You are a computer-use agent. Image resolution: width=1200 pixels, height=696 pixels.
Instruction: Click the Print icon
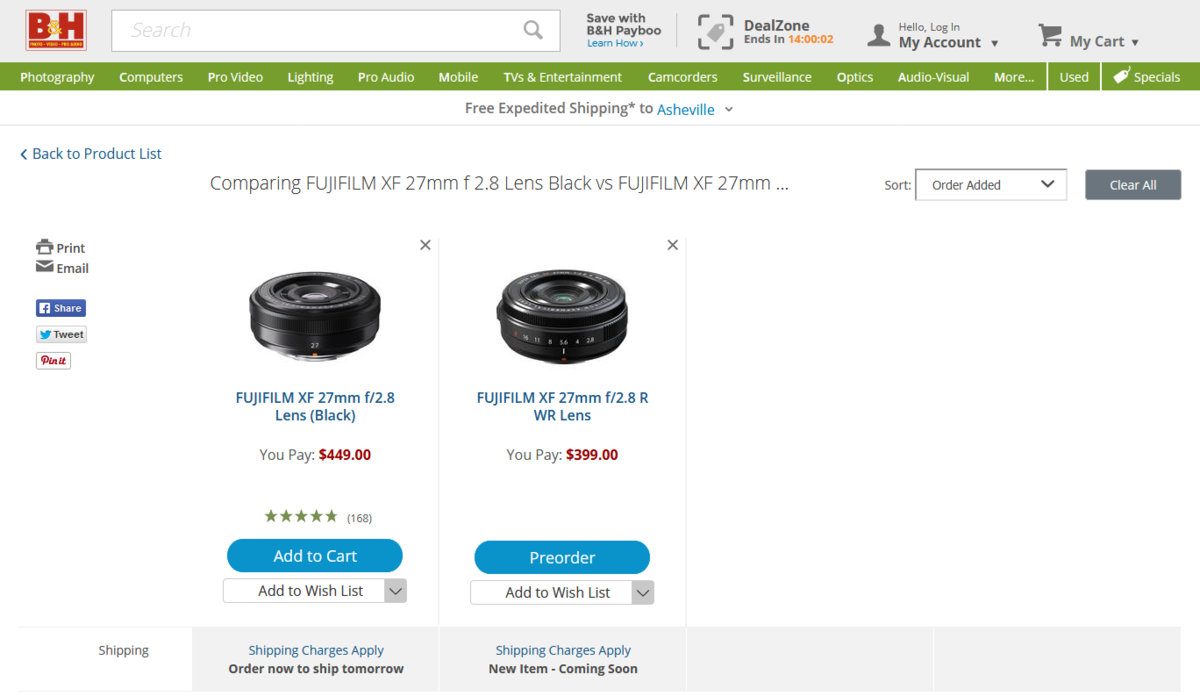tap(44, 247)
